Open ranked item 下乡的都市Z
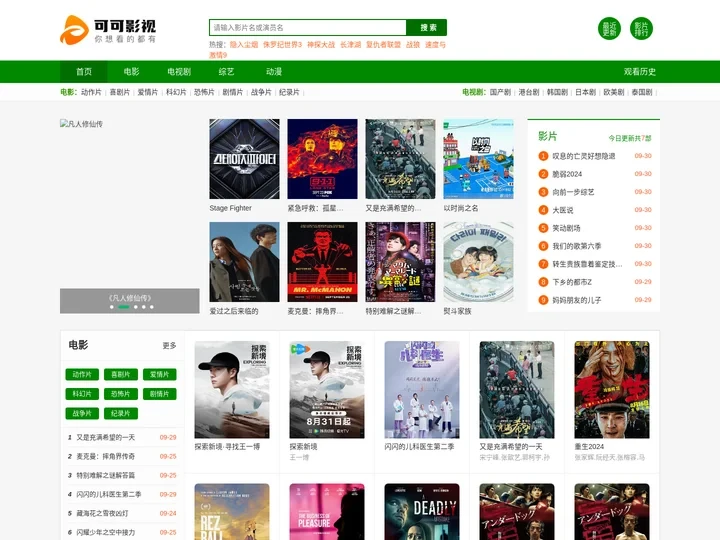The height and width of the screenshot is (540, 720). [572, 282]
